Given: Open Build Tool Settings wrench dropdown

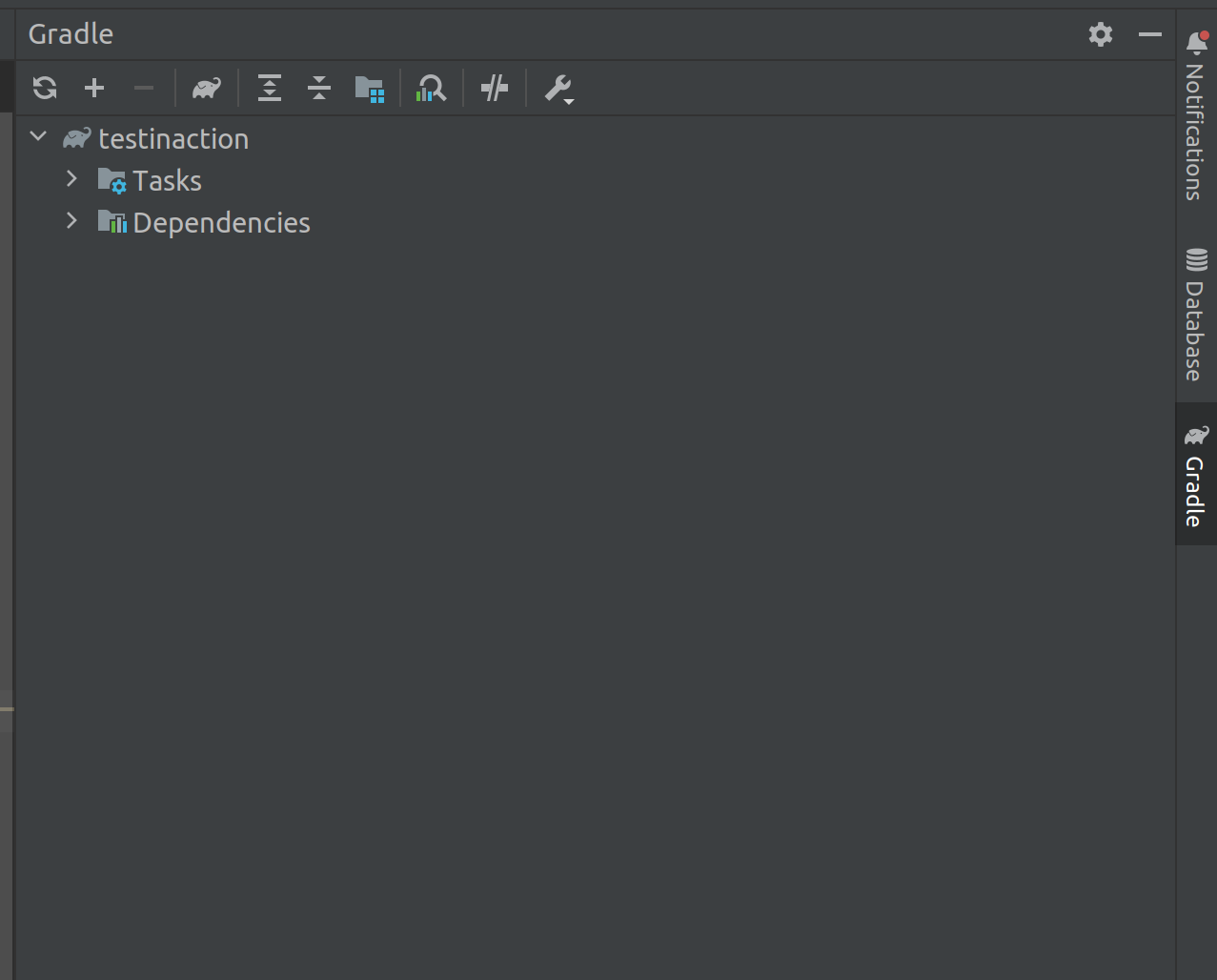Looking at the screenshot, I should click(x=558, y=89).
